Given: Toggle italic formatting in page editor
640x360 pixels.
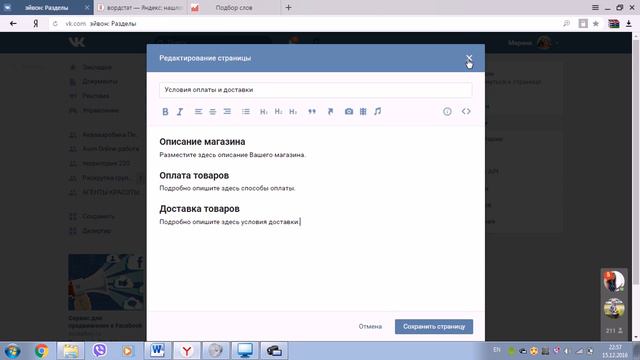Looking at the screenshot, I should [x=180, y=112].
